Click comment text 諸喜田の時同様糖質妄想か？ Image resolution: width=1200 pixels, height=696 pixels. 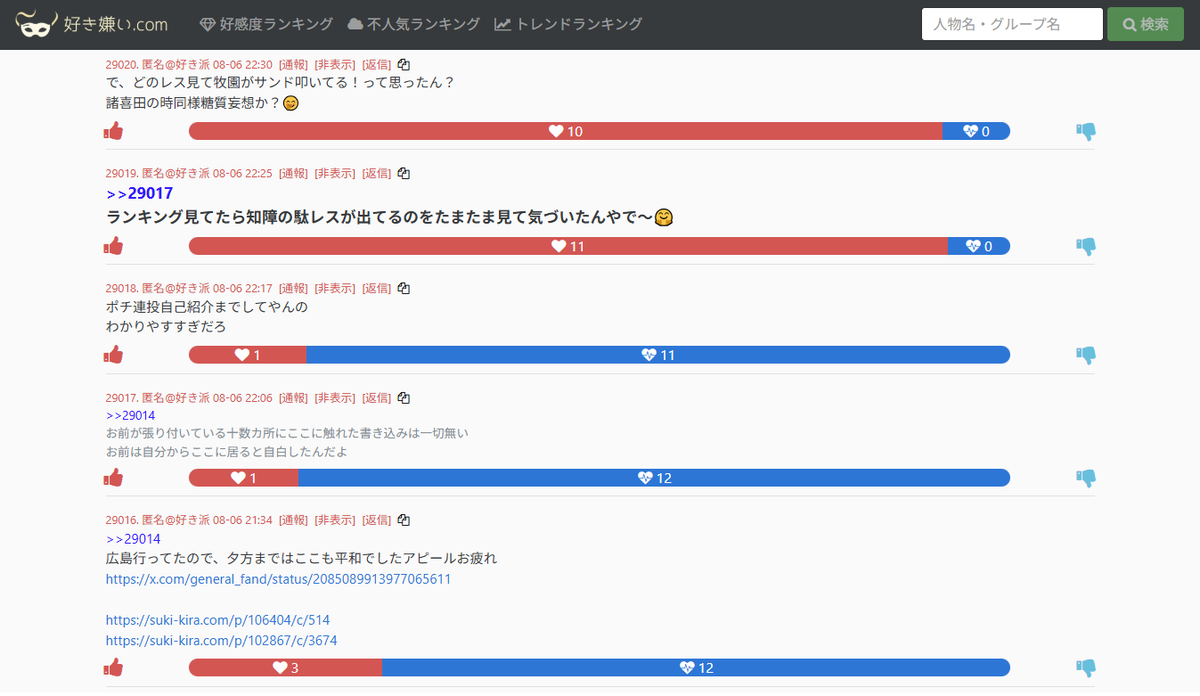click(x=194, y=102)
